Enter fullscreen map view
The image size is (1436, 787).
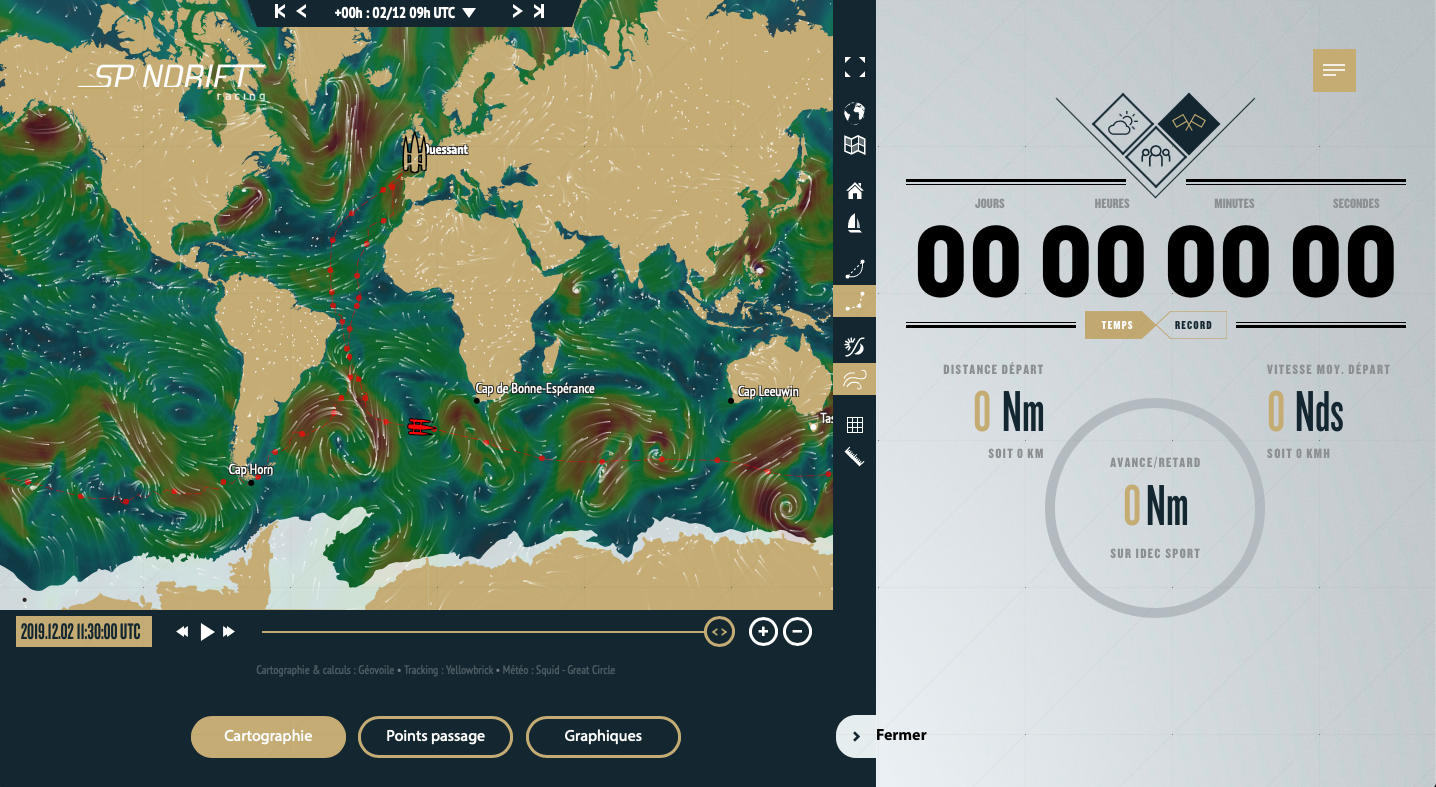[x=854, y=67]
